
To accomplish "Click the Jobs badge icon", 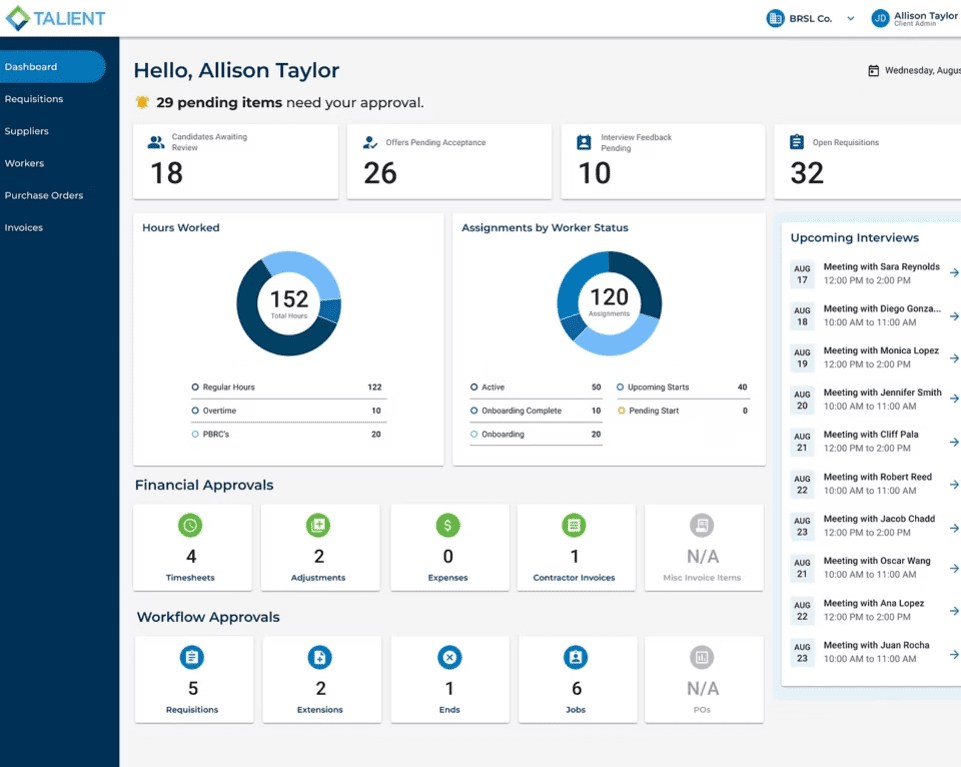I will 575,657.
